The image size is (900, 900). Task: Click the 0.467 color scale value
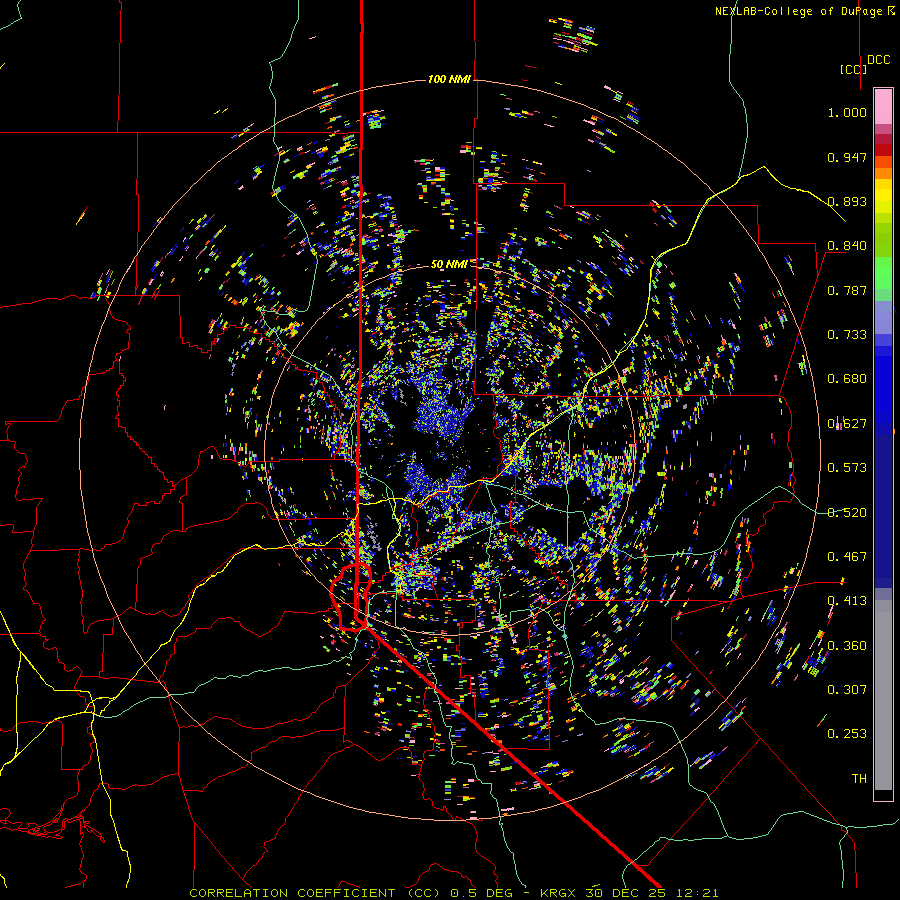847,557
